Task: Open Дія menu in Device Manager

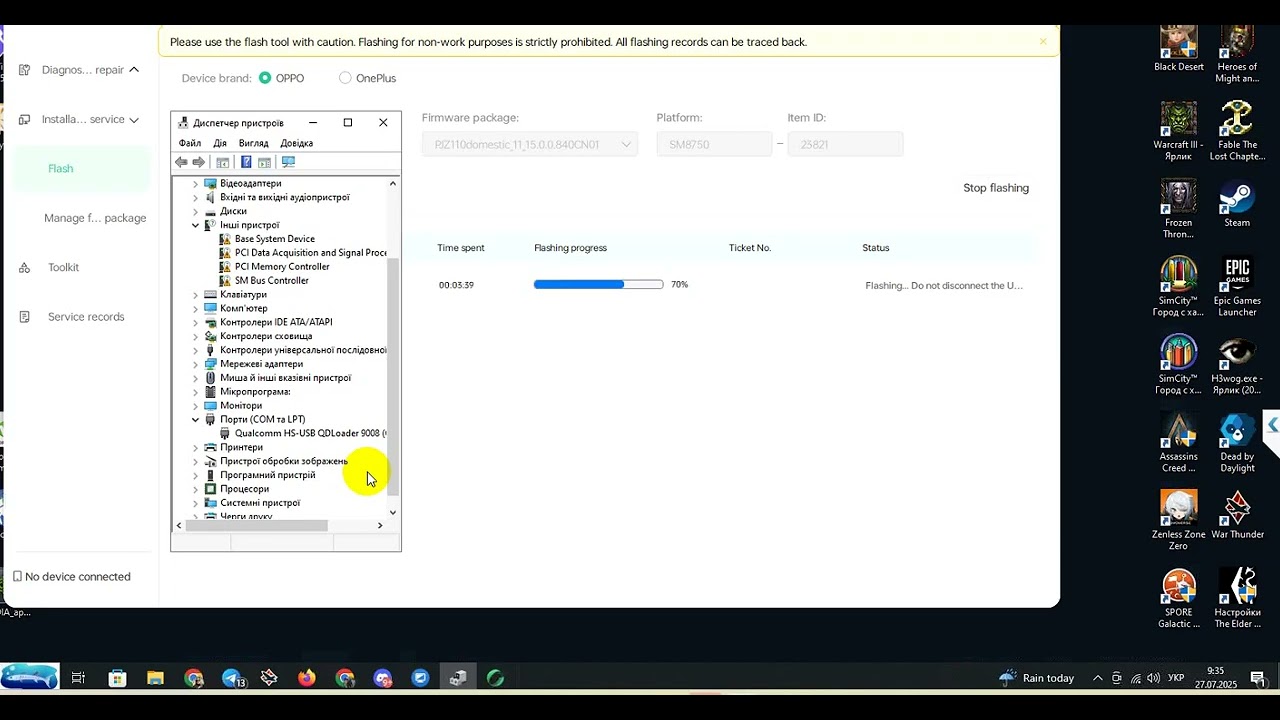Action: [x=220, y=143]
